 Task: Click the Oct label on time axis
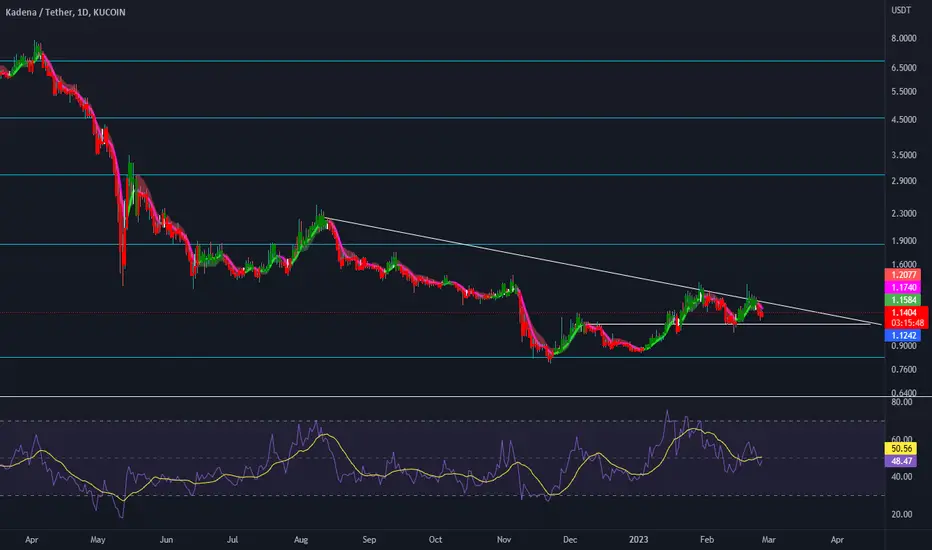435,540
